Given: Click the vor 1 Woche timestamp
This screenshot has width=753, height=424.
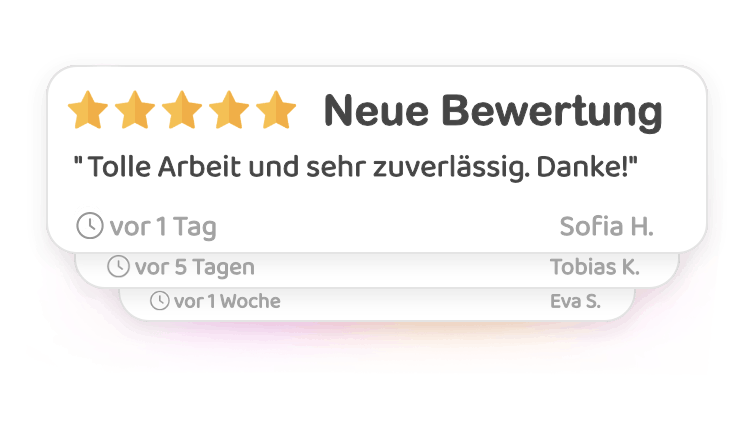Looking at the screenshot, I should coord(227,301).
